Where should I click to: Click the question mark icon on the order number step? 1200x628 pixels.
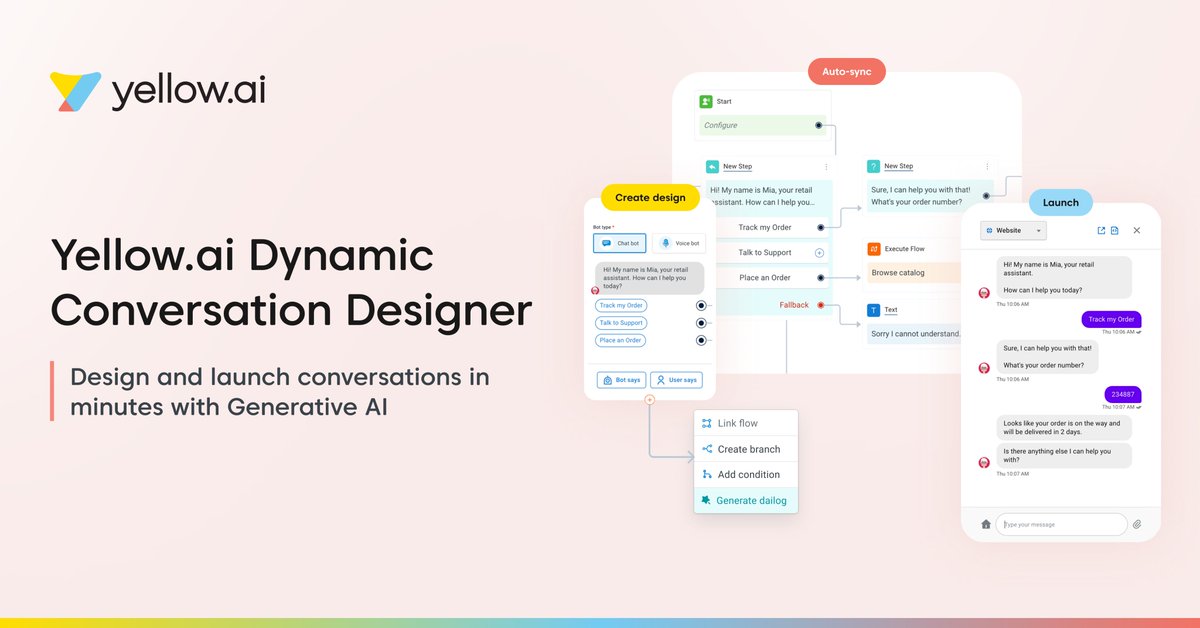pyautogui.click(x=873, y=166)
